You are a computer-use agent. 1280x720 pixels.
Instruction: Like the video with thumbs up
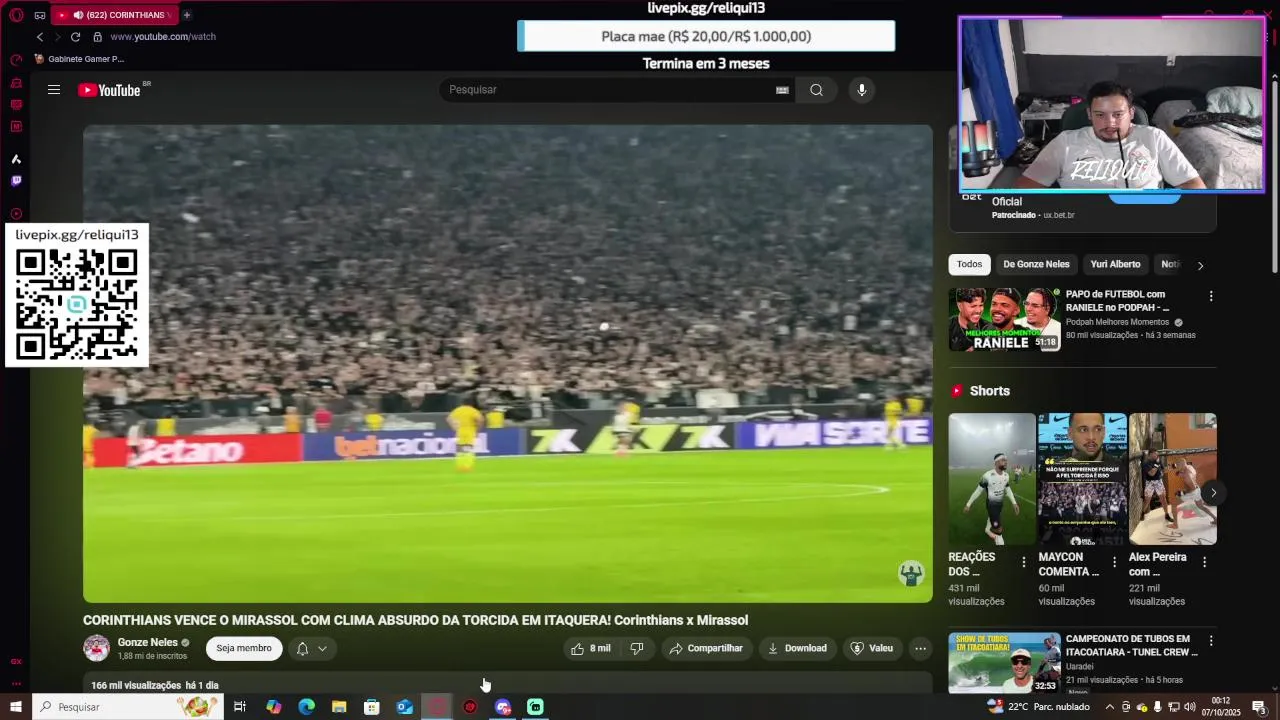[x=590, y=648]
